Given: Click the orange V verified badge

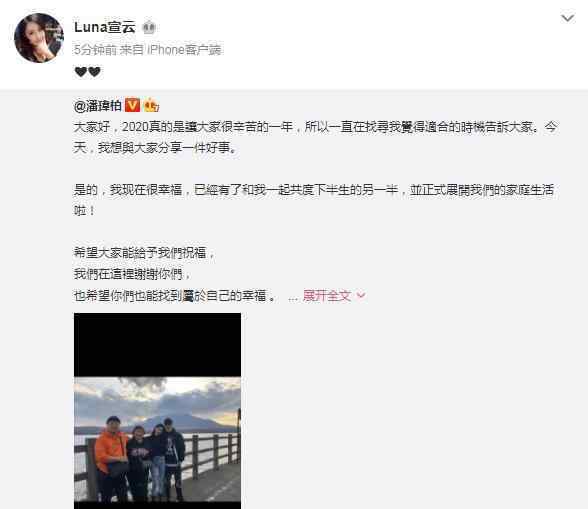Looking at the screenshot, I should [132, 105].
